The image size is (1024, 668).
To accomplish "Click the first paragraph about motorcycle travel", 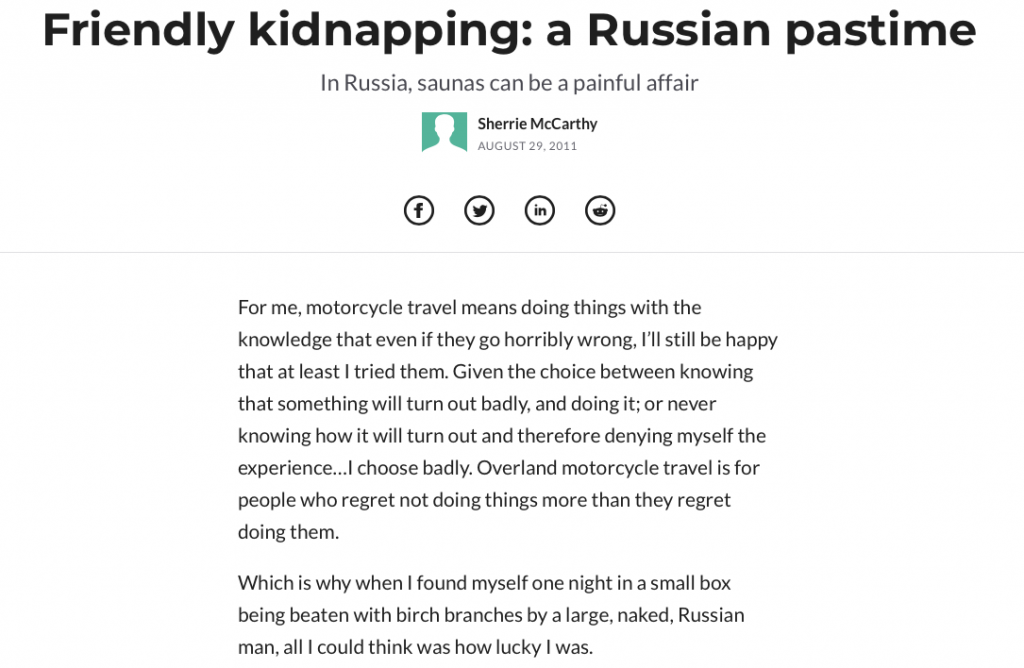I will pos(508,419).
